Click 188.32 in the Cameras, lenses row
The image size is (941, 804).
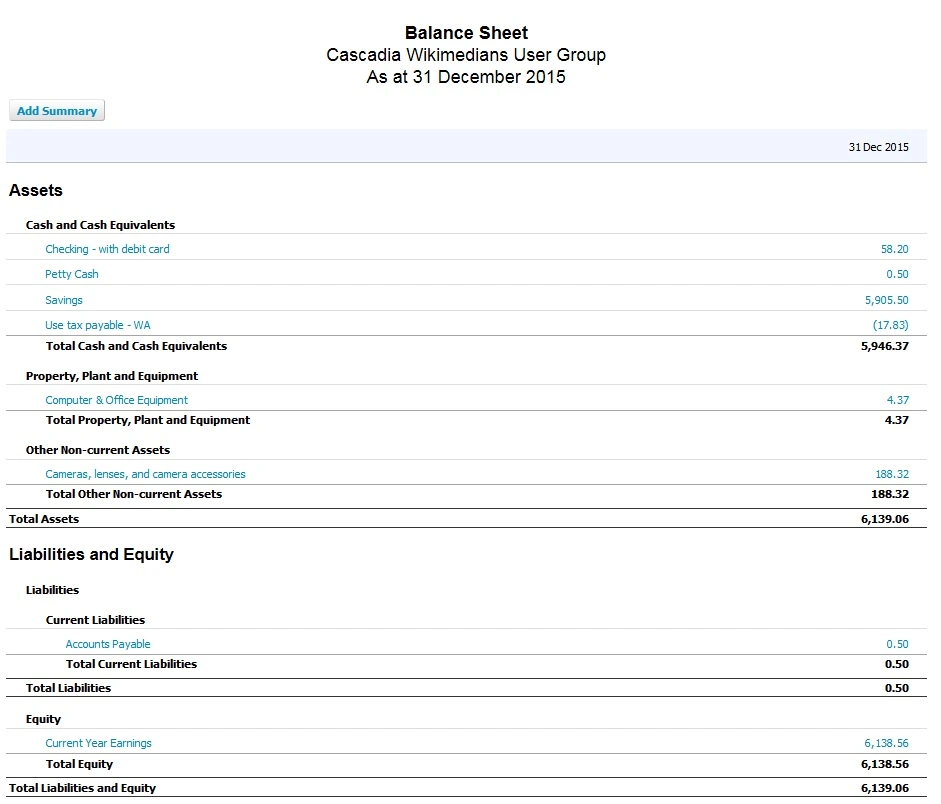pos(892,474)
